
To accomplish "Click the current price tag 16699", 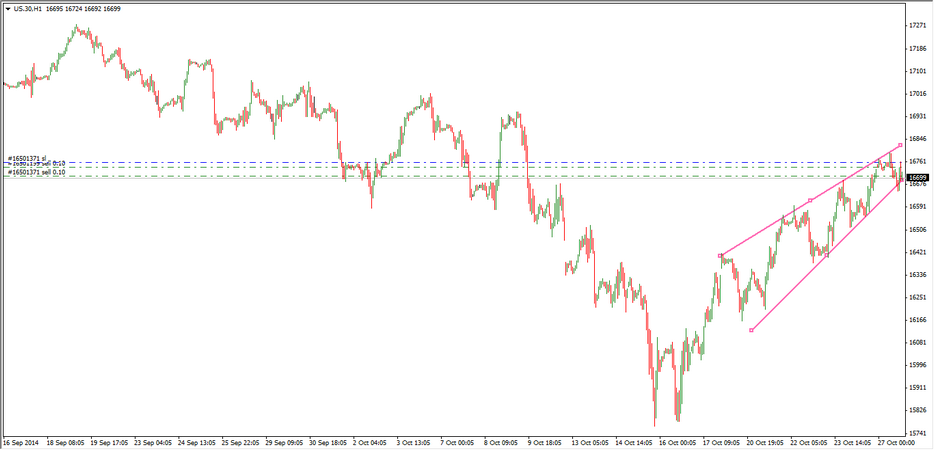I will (x=919, y=177).
